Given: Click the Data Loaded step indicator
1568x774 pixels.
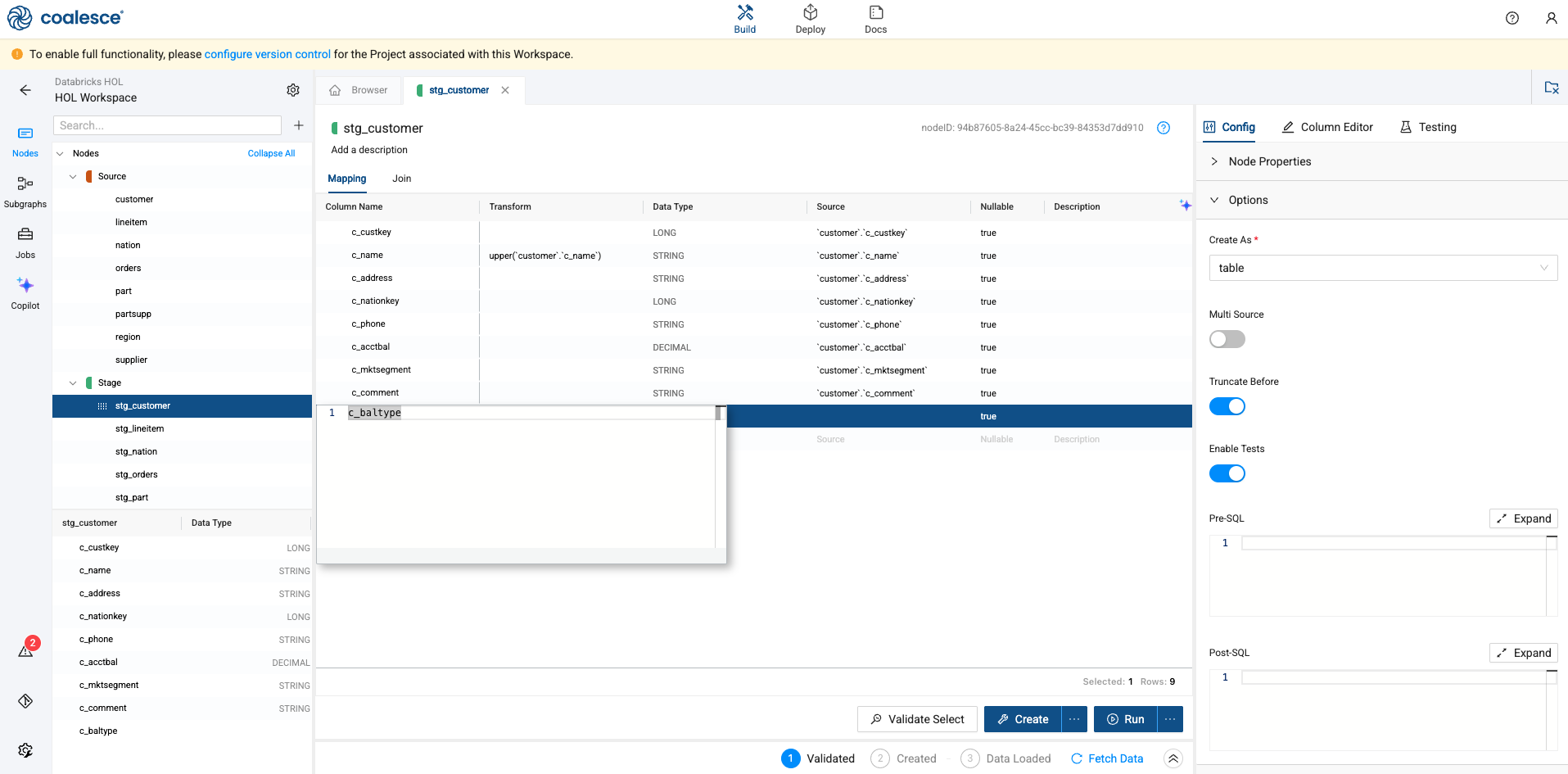Looking at the screenshot, I should tap(1005, 758).
